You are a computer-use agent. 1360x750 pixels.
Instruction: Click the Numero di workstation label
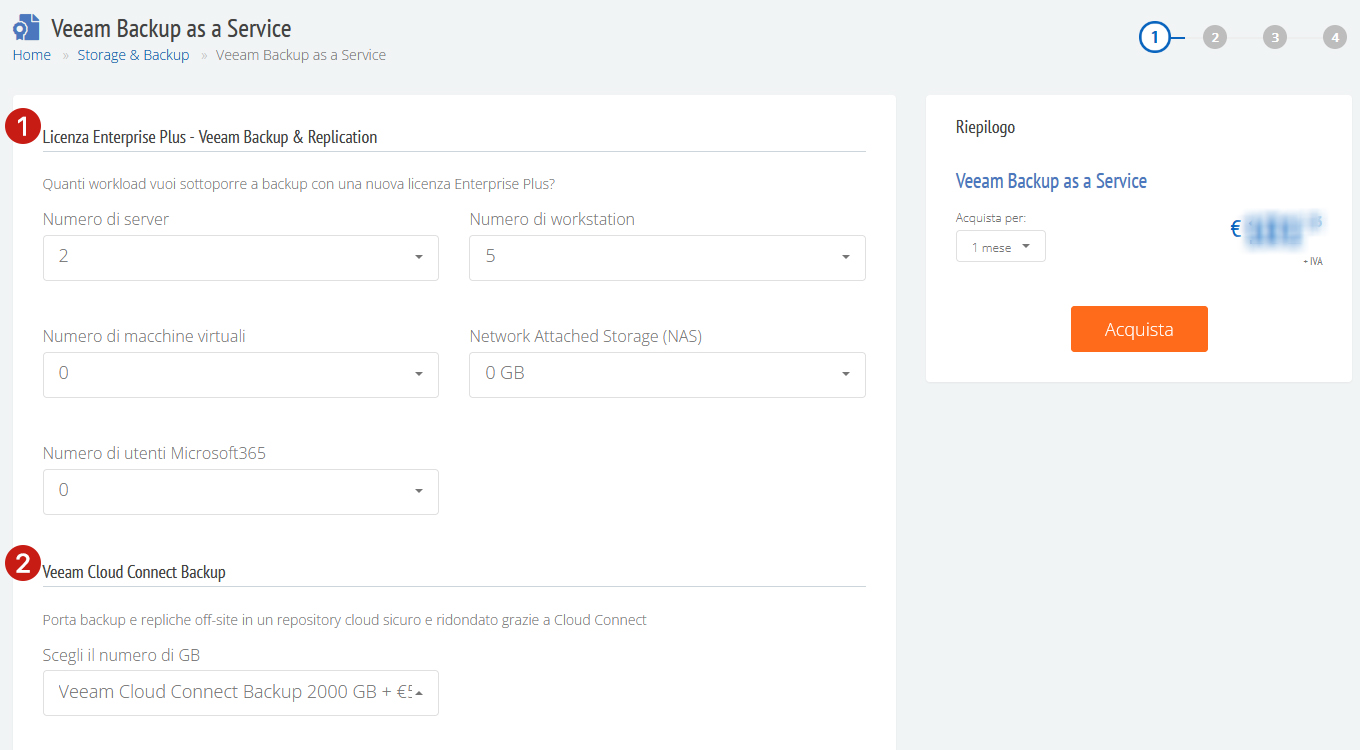click(552, 219)
